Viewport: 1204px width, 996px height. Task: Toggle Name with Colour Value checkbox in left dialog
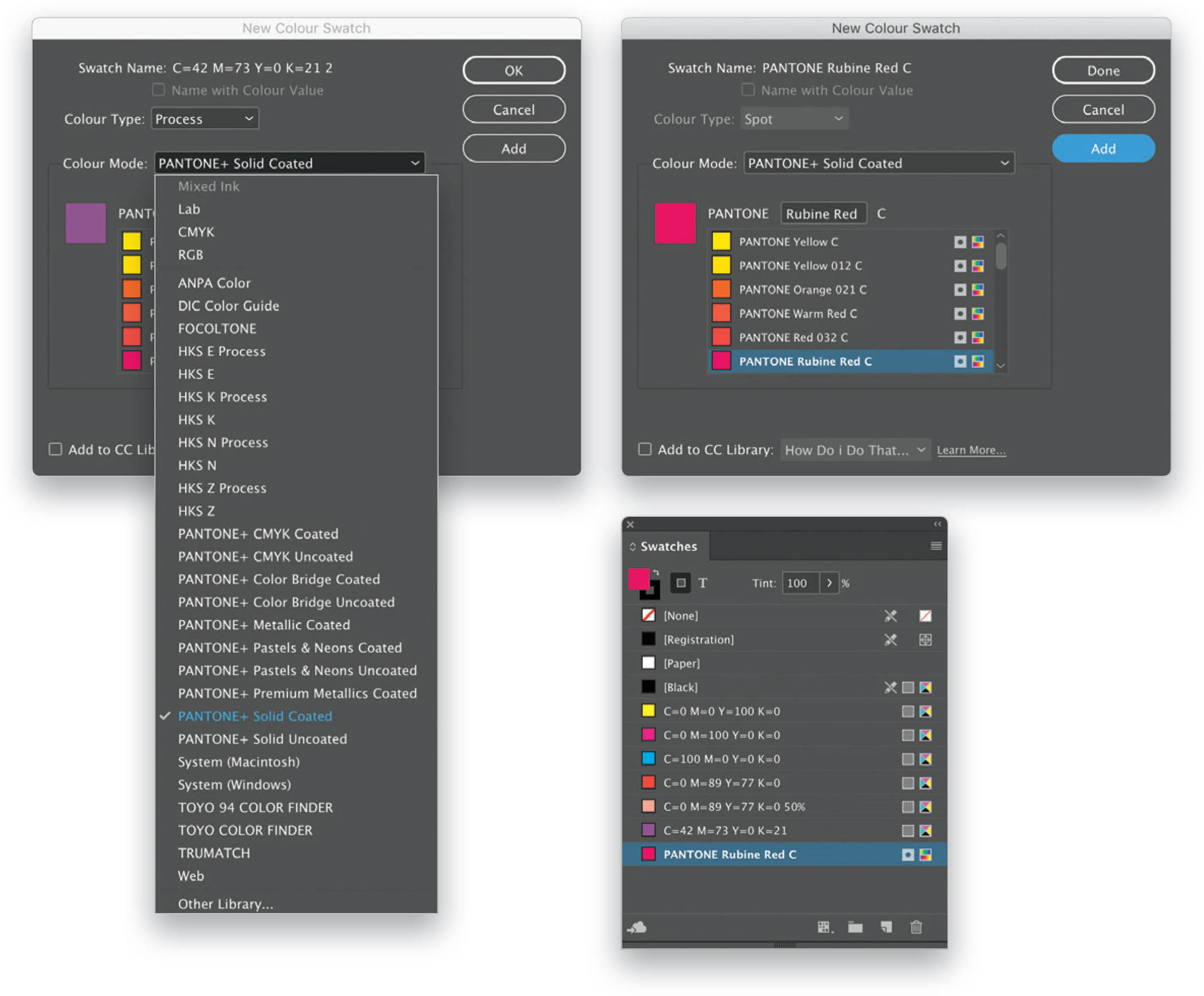(158, 90)
